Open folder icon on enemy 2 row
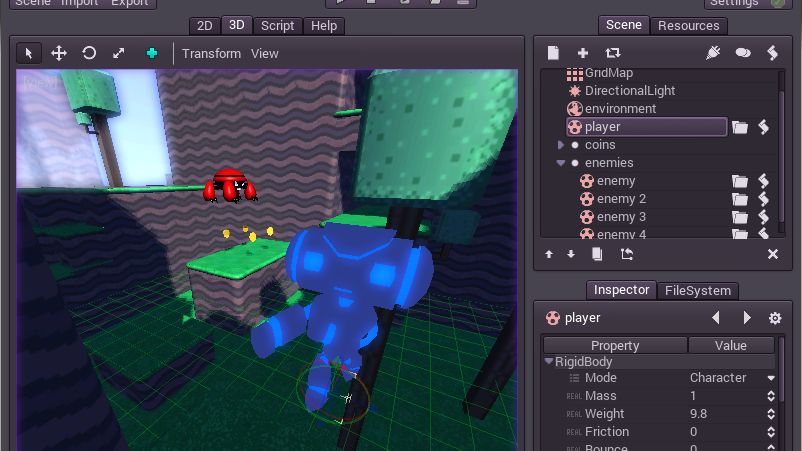The width and height of the screenshot is (802, 451). 740,199
